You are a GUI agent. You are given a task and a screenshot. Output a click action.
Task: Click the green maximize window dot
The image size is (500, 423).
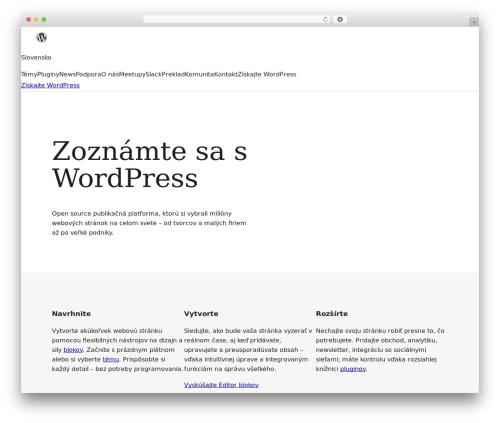[x=44, y=20]
